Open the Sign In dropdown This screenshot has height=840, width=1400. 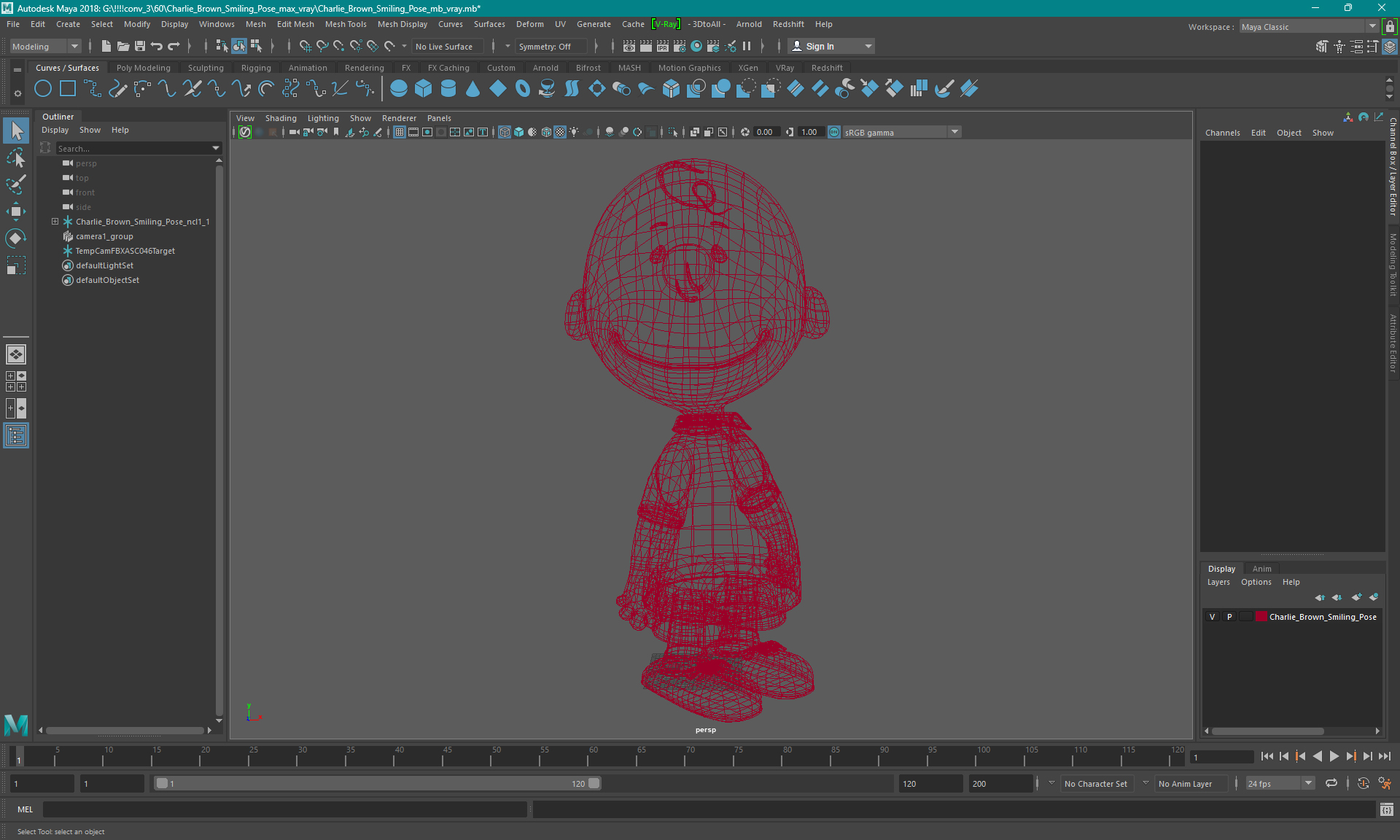[x=831, y=46]
